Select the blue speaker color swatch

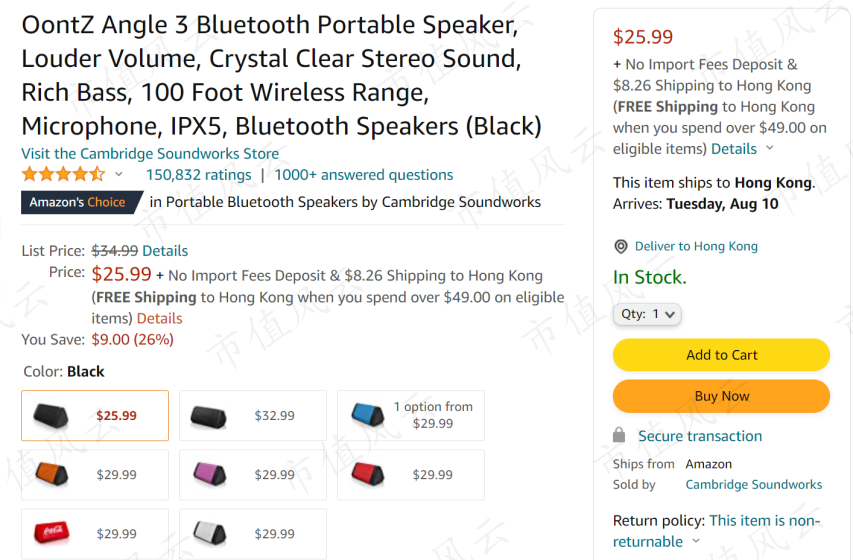pos(411,415)
